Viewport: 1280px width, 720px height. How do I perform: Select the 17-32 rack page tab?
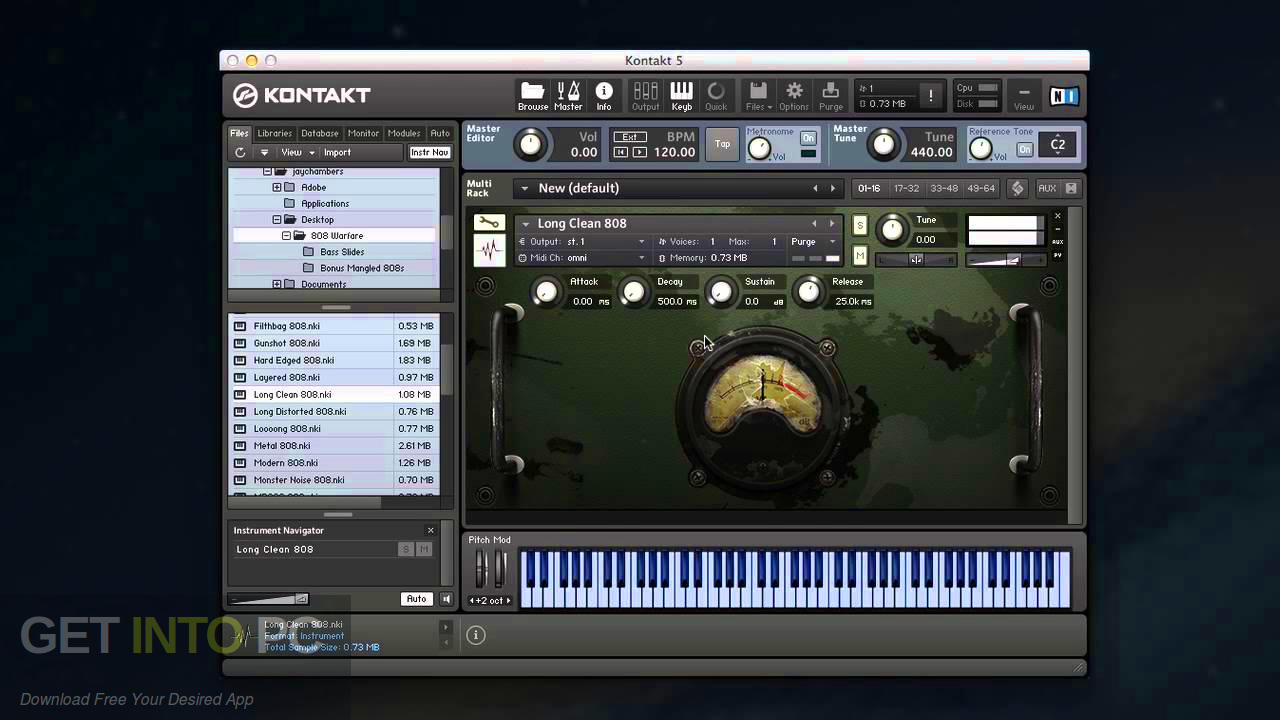pos(906,188)
